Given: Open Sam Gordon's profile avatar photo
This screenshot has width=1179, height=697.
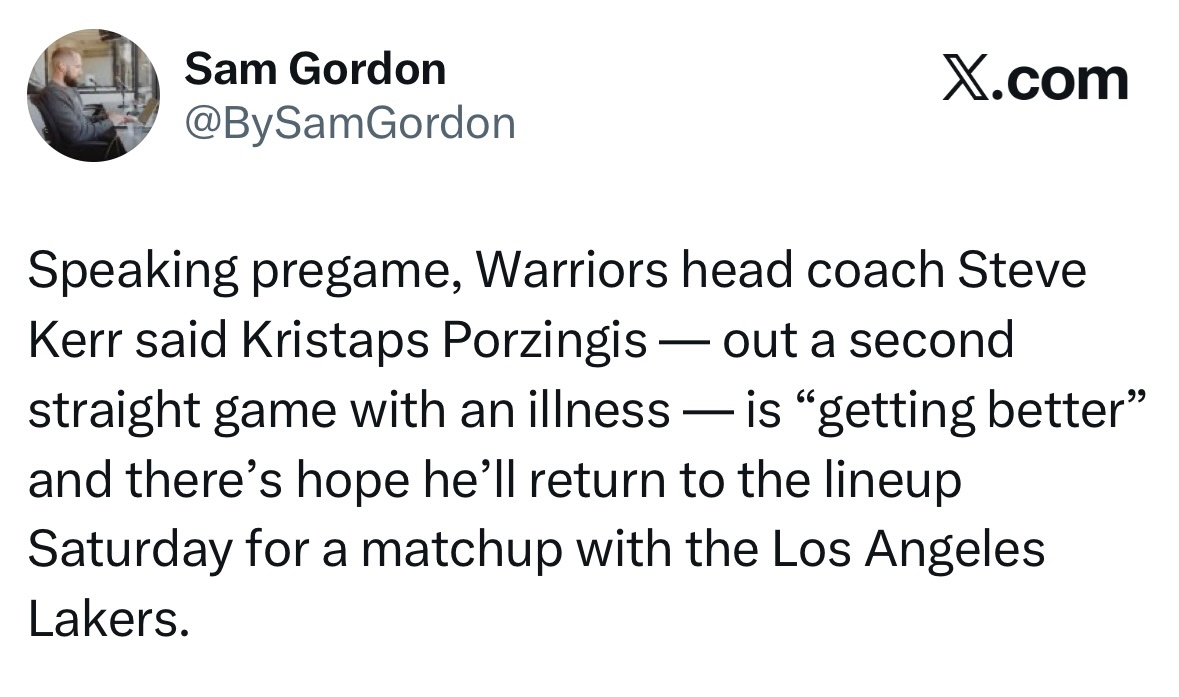Looking at the screenshot, I should pyautogui.click(x=93, y=95).
